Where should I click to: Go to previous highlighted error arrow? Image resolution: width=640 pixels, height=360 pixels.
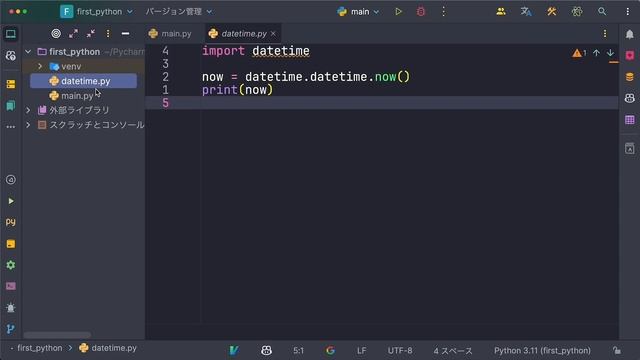596,53
